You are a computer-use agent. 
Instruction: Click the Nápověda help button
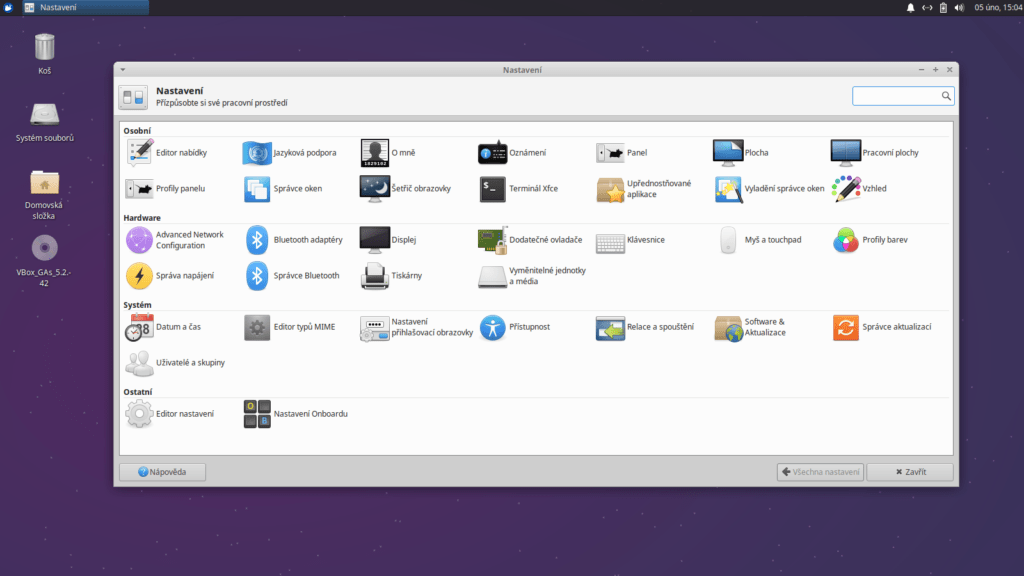coord(163,472)
